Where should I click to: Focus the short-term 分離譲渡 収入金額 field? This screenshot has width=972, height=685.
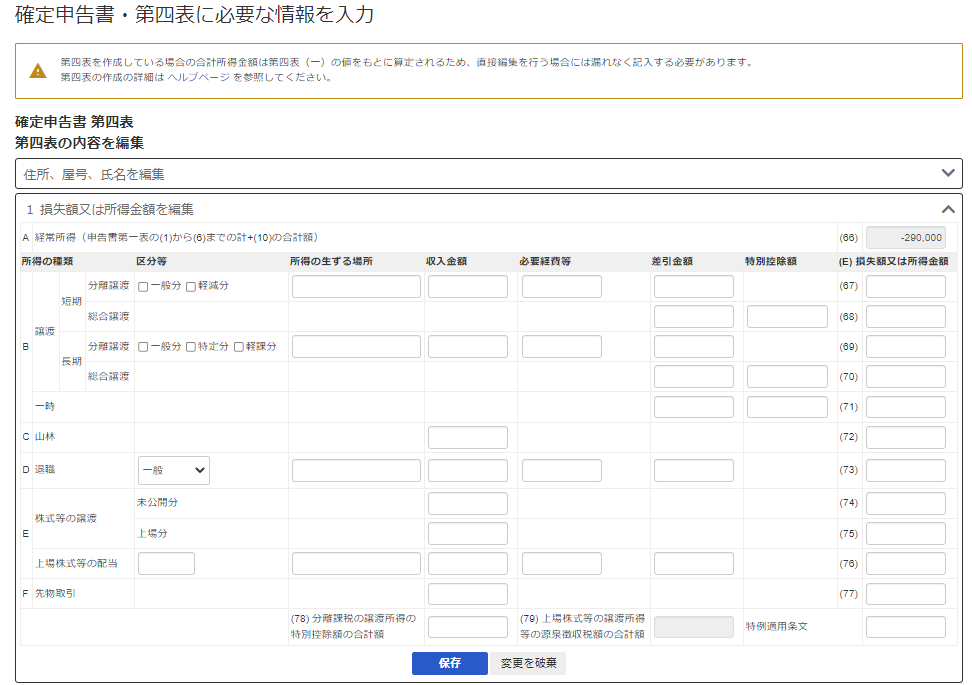(x=468, y=286)
